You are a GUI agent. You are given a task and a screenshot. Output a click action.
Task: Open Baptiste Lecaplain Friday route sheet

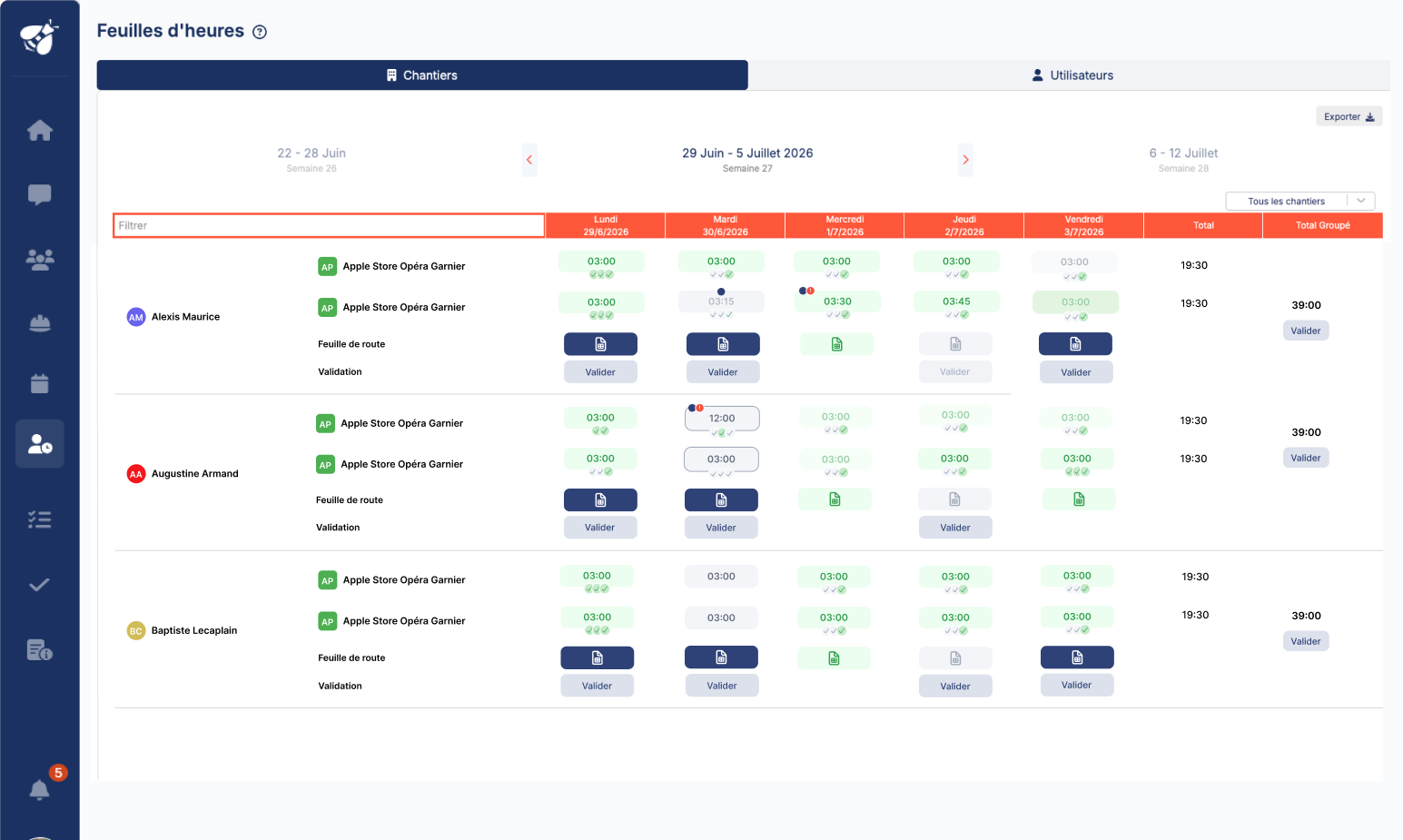pos(1077,657)
